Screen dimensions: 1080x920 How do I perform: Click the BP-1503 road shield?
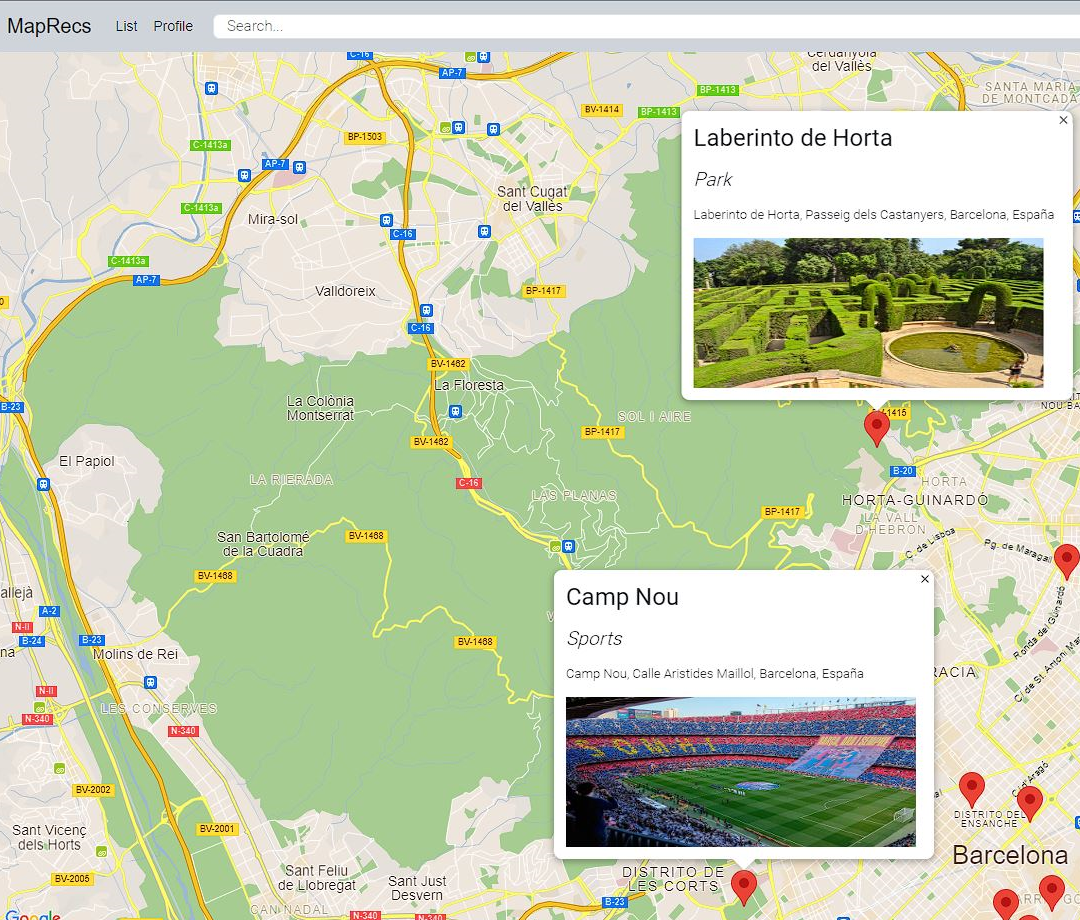point(364,137)
